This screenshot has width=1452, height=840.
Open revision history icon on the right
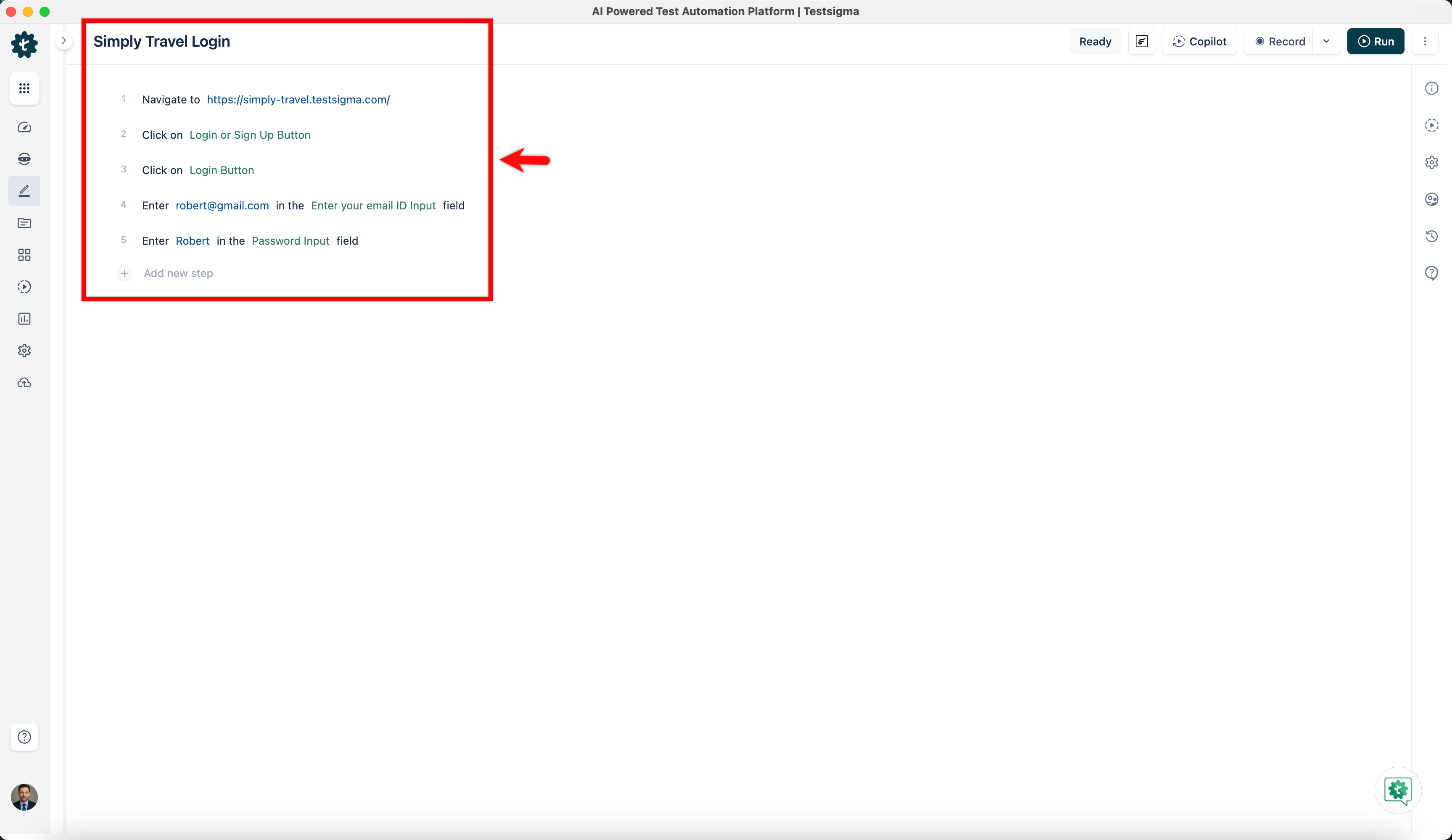pos(1432,236)
